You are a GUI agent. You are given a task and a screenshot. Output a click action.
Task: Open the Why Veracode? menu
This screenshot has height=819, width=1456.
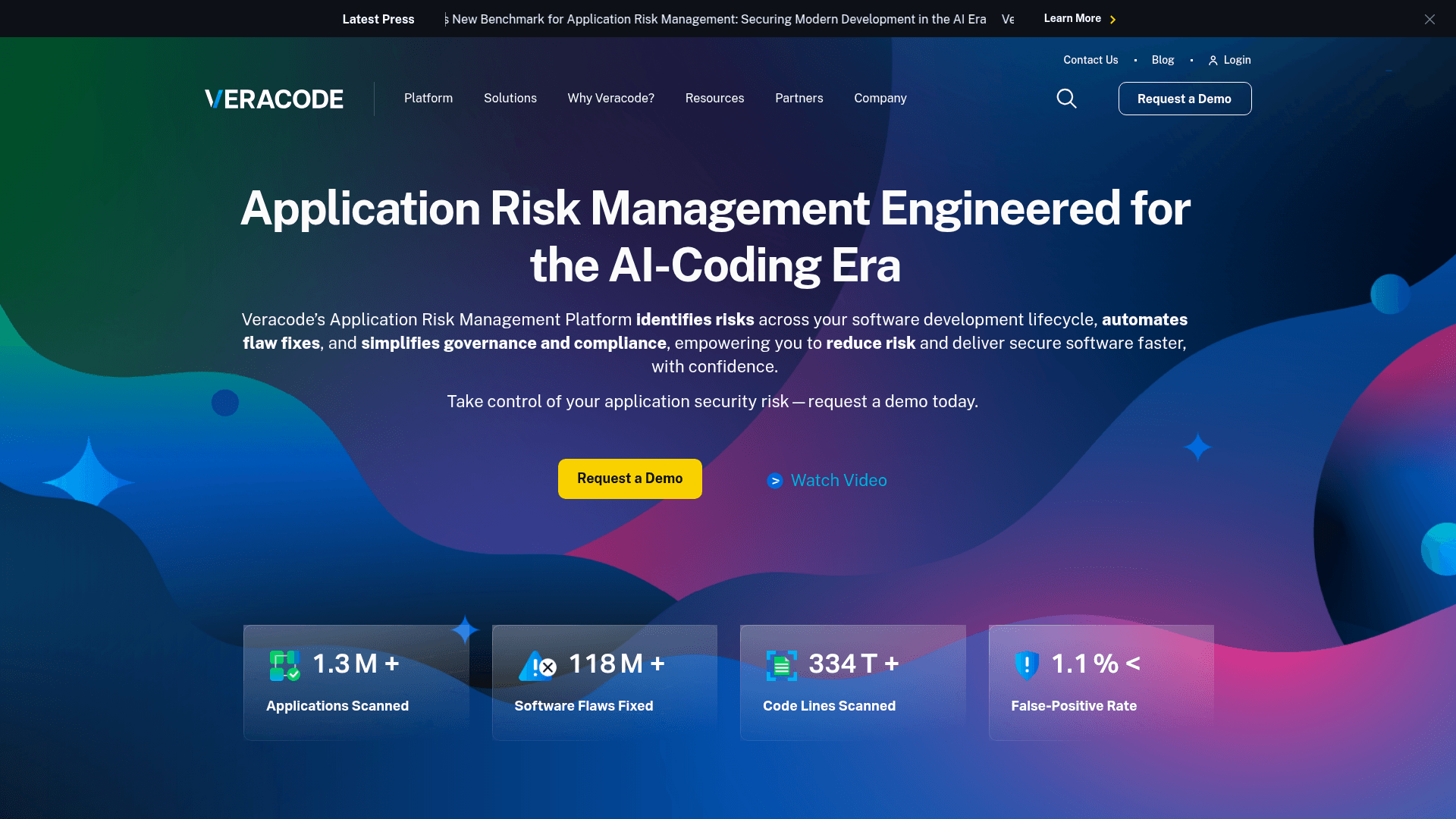pos(610,99)
